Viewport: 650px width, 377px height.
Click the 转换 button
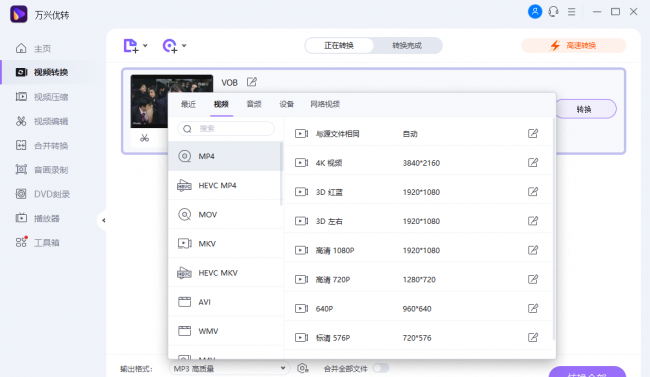click(x=585, y=109)
